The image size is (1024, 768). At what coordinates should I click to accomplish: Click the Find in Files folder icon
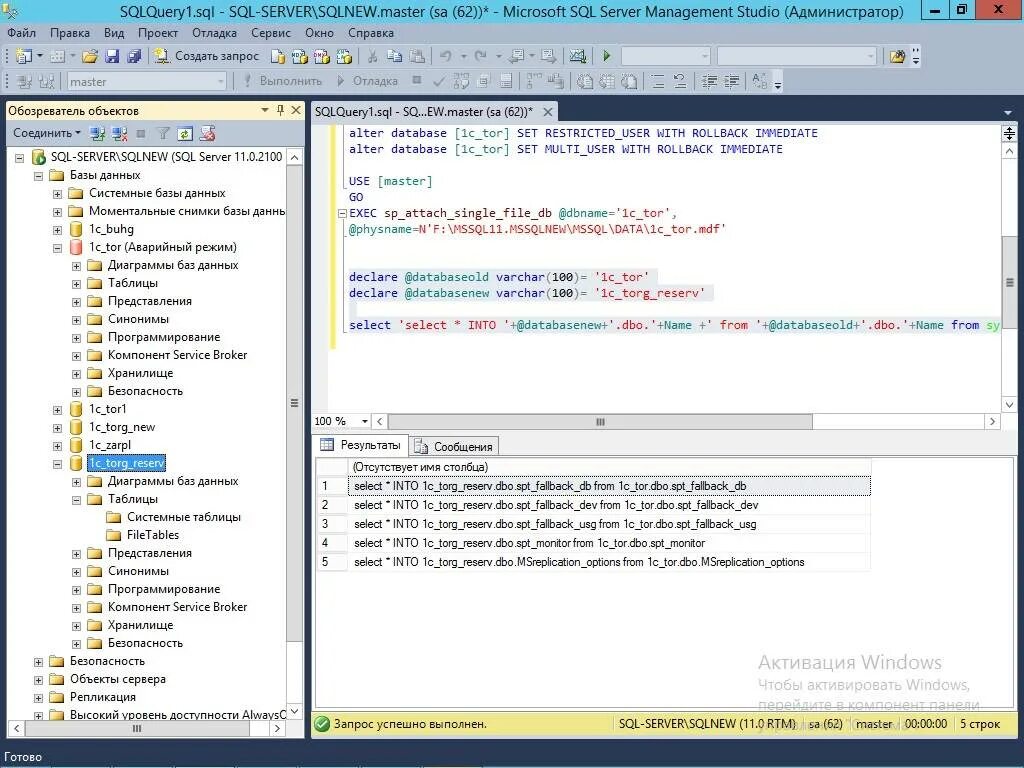(x=897, y=56)
